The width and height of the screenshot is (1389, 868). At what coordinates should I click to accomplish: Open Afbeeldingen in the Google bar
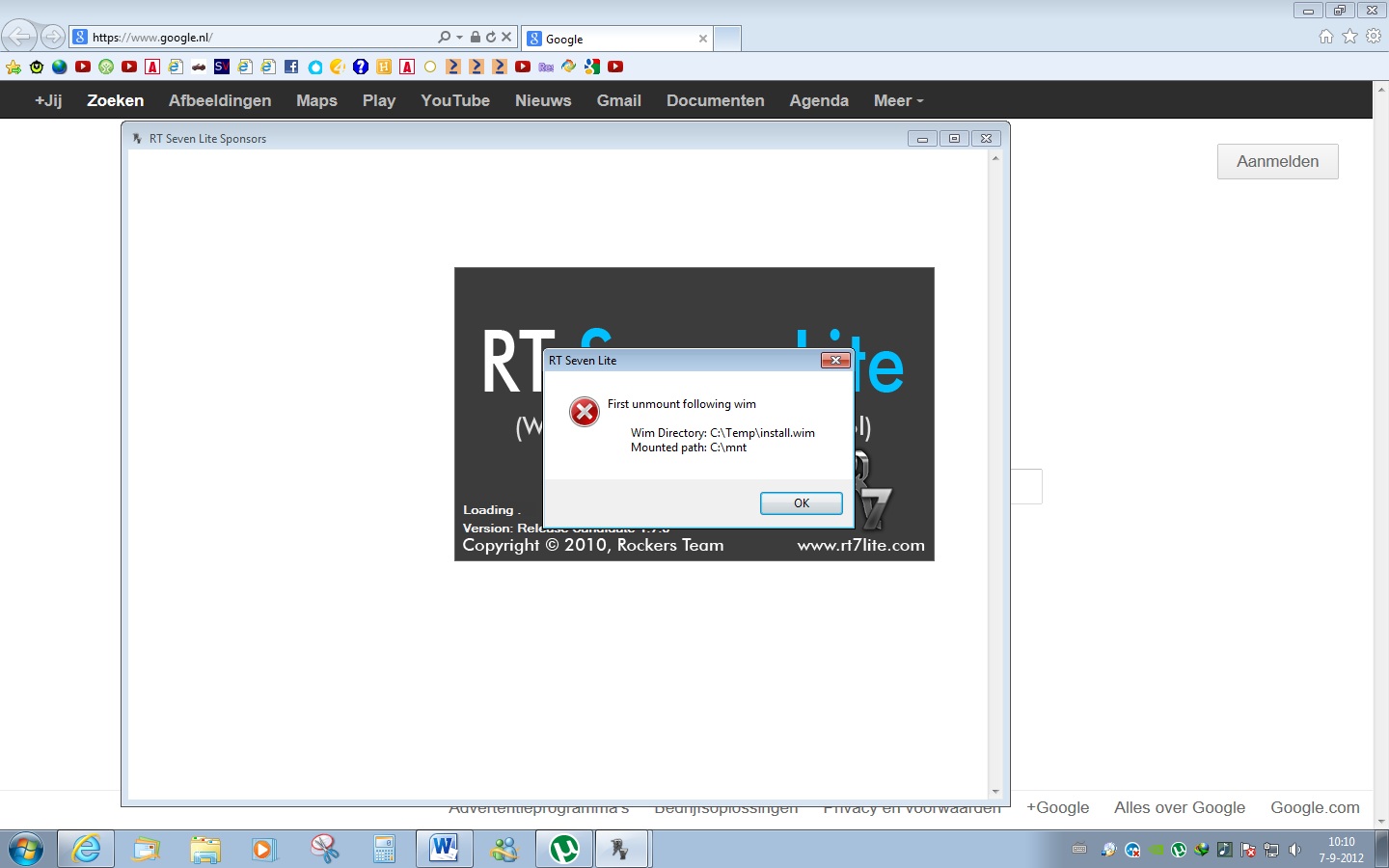click(x=220, y=100)
